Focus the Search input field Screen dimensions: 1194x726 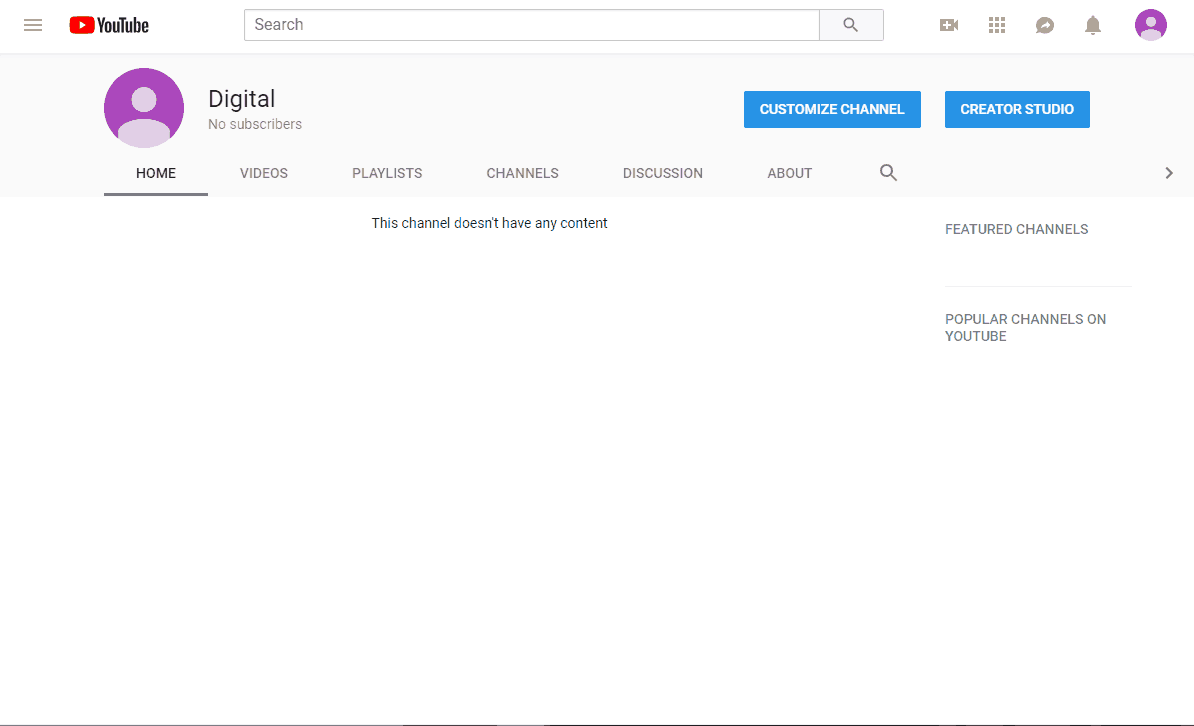pyautogui.click(x=532, y=25)
